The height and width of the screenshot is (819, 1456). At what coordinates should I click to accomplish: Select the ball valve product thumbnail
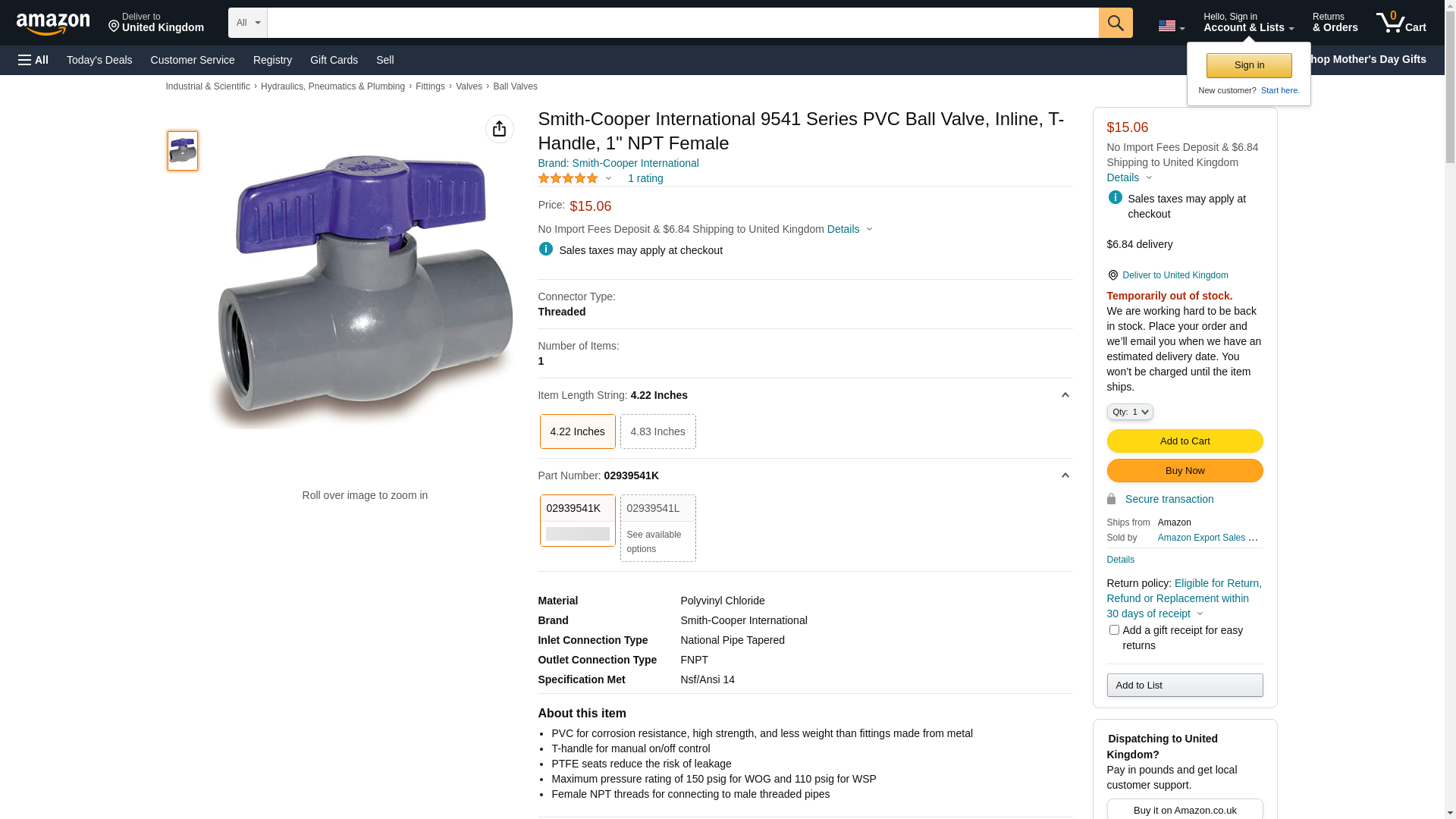183,150
